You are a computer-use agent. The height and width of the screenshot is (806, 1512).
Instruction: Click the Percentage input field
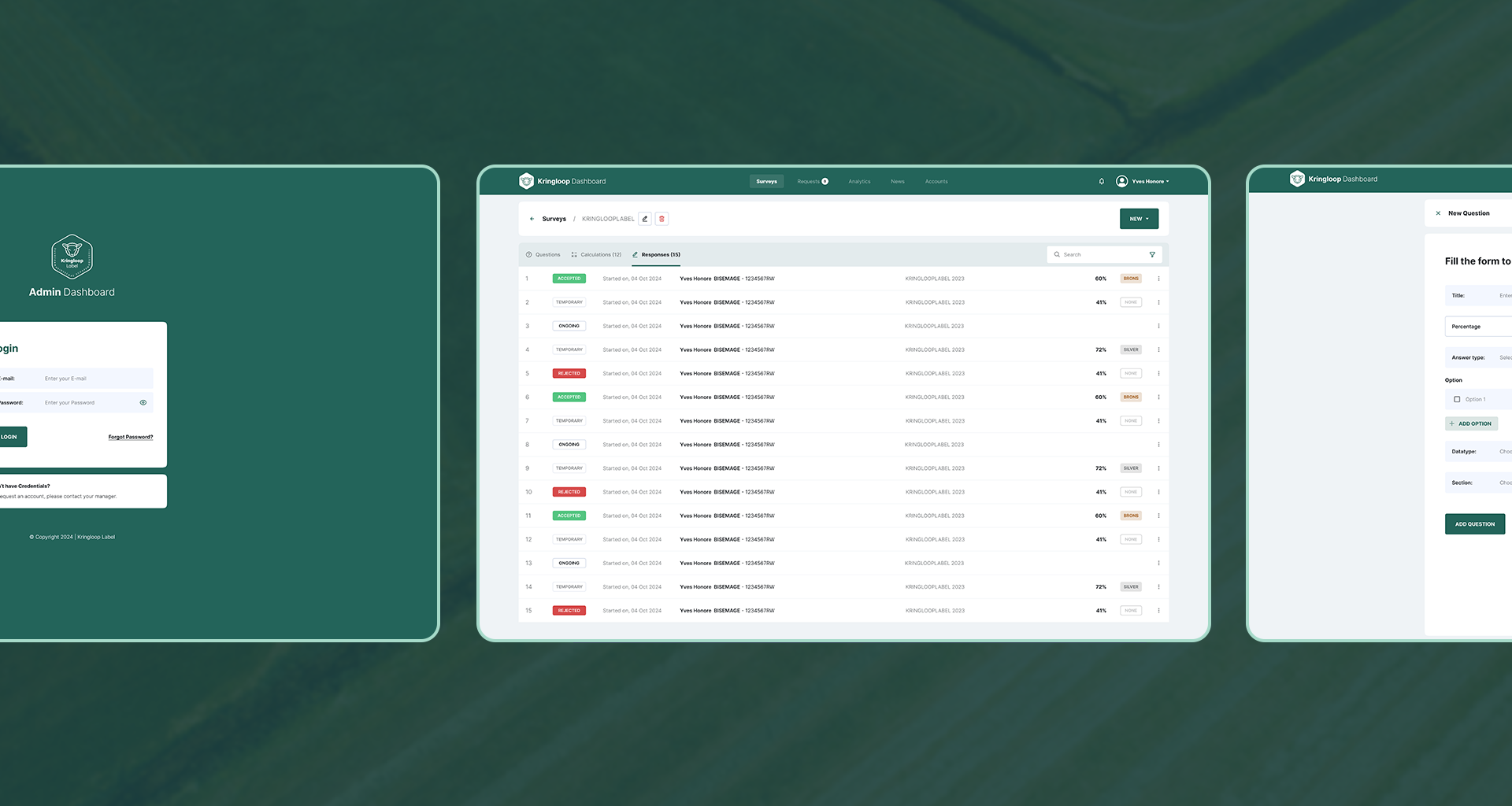coord(1479,327)
